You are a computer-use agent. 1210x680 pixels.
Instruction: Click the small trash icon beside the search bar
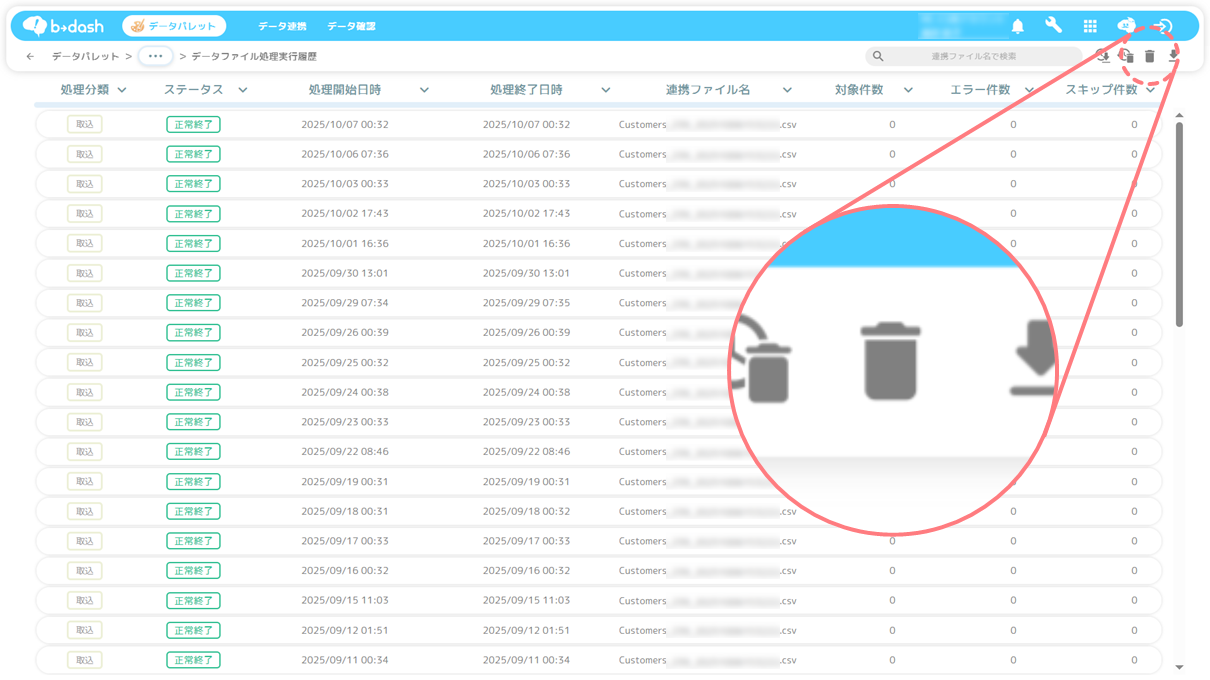pyautogui.click(x=1150, y=57)
